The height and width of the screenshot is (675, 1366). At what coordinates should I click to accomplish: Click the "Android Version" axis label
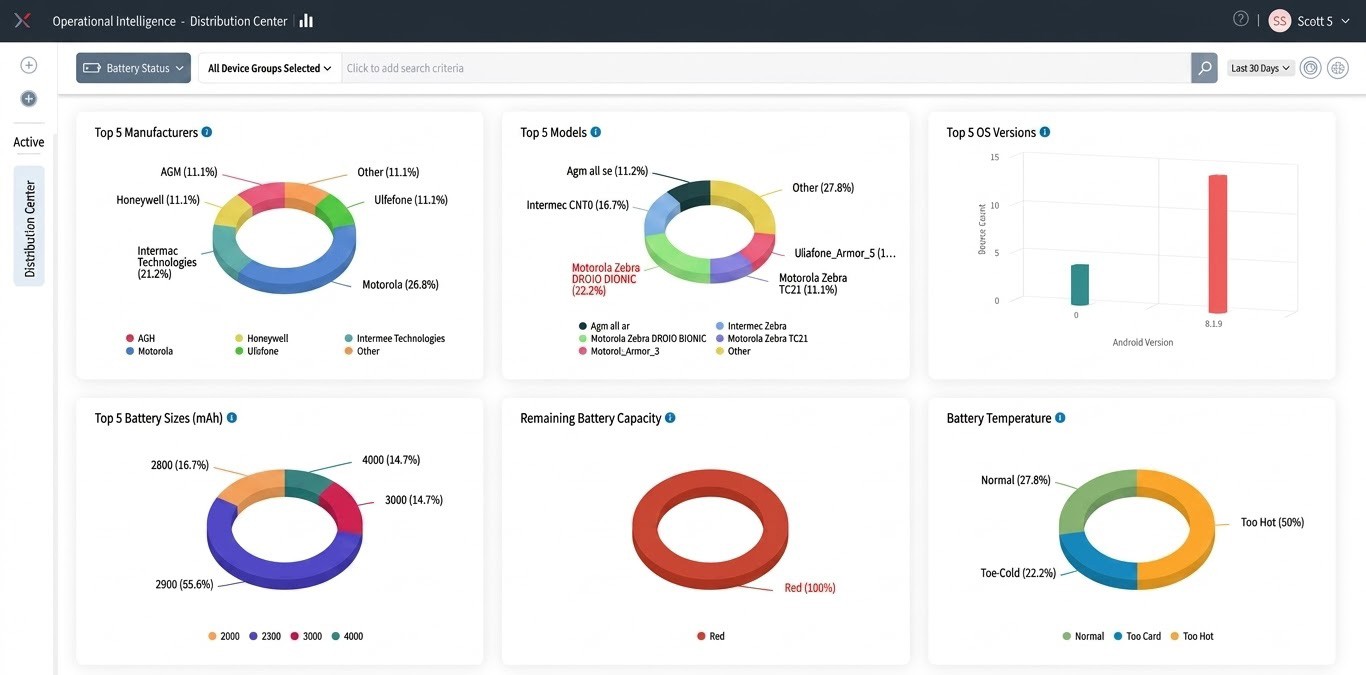[1143, 342]
